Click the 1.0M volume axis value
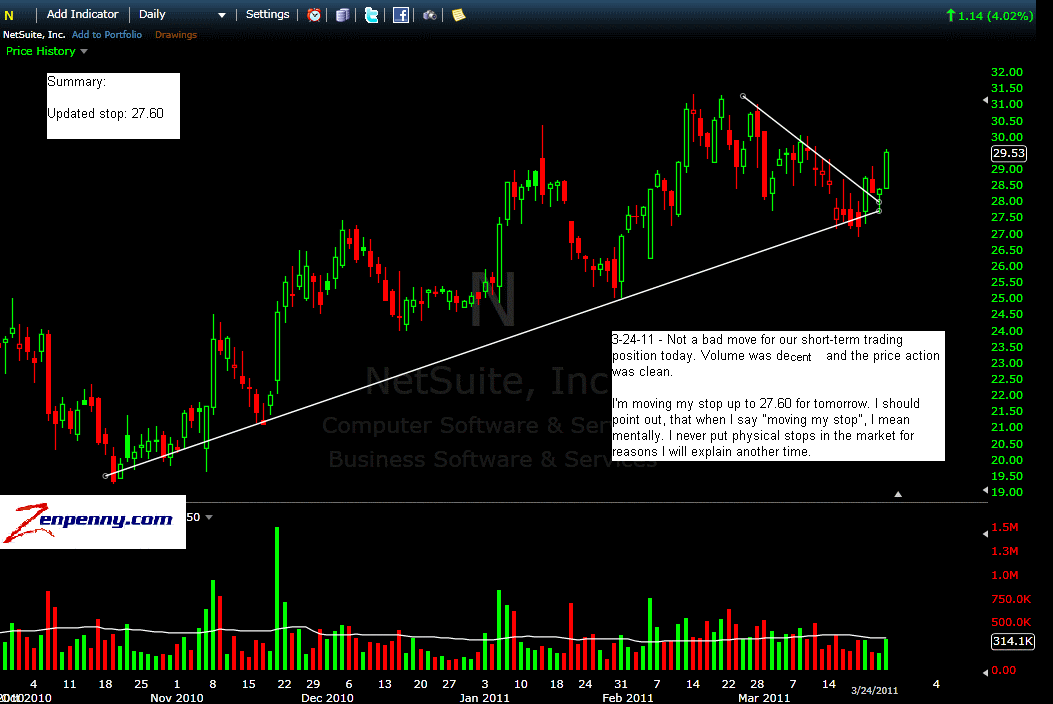Viewport: 1053px width, 704px height. [1005, 575]
